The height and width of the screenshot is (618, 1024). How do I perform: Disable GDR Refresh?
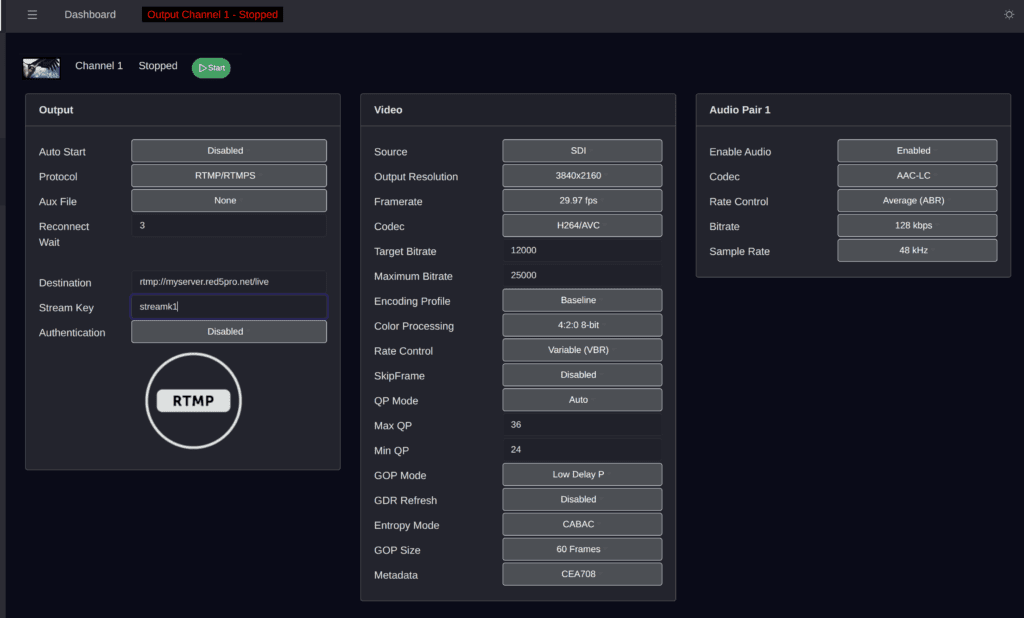coord(581,499)
